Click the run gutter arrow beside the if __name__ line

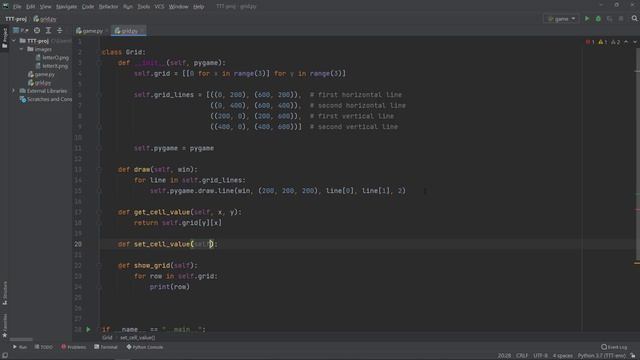click(x=88, y=329)
